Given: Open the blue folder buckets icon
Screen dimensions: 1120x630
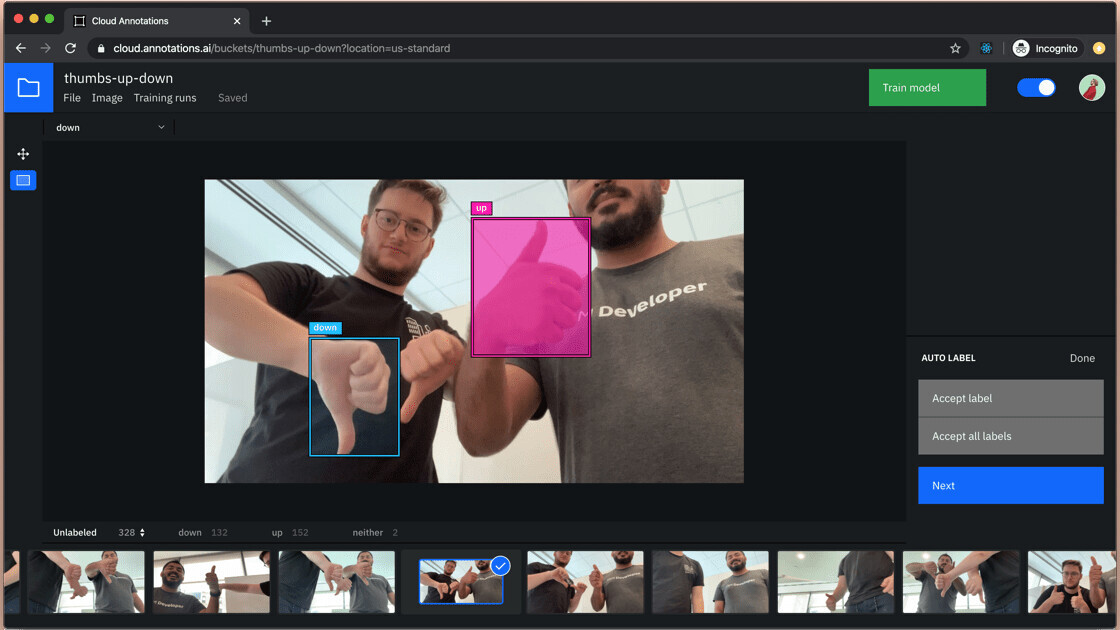Looking at the screenshot, I should [x=28, y=88].
